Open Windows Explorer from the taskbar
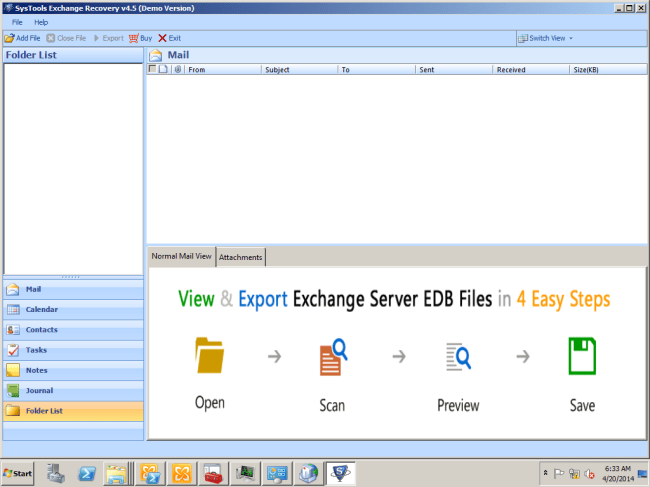Viewport: 650px width, 487px height. tap(116, 474)
